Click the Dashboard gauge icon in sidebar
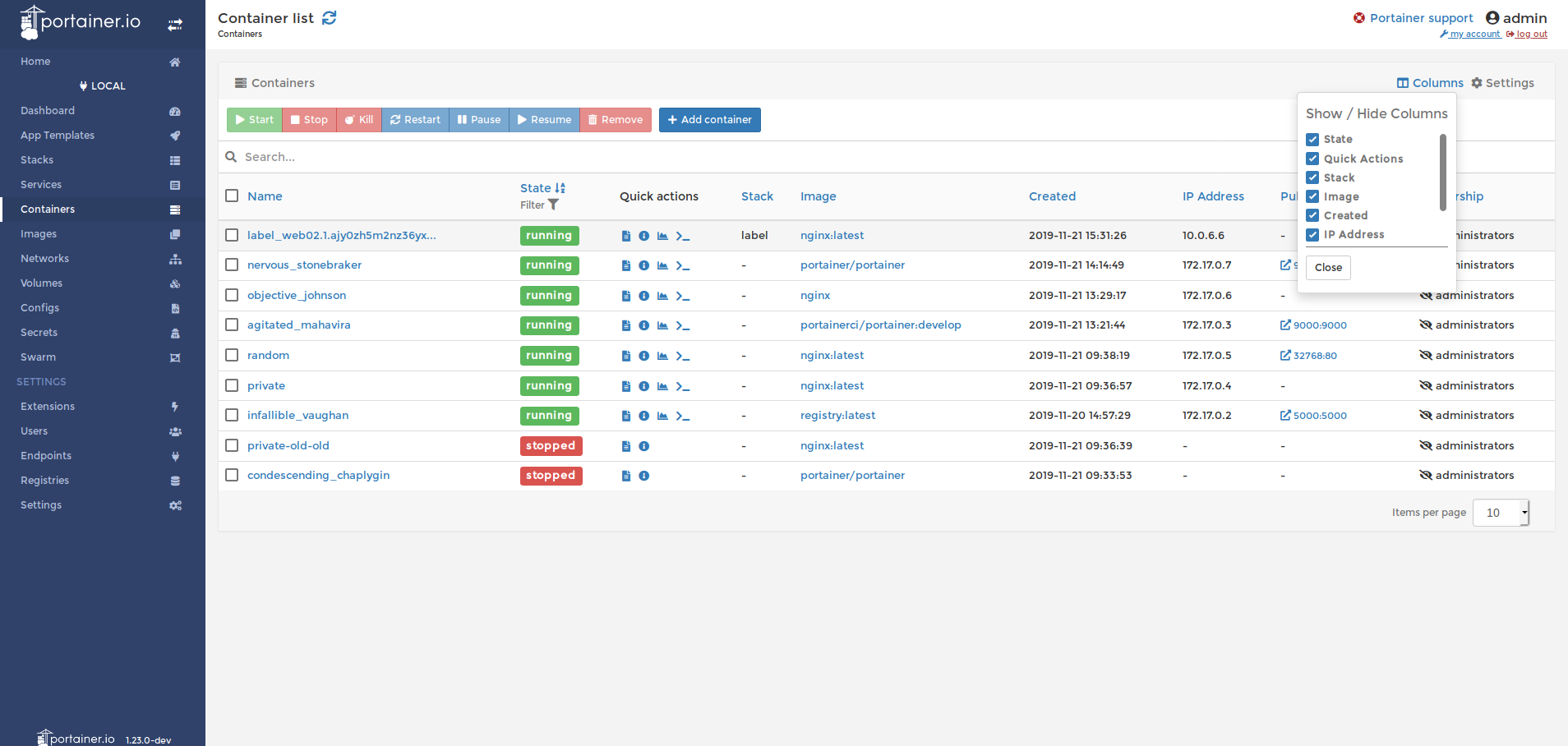Image resolution: width=1568 pixels, height=746 pixels. (175, 111)
